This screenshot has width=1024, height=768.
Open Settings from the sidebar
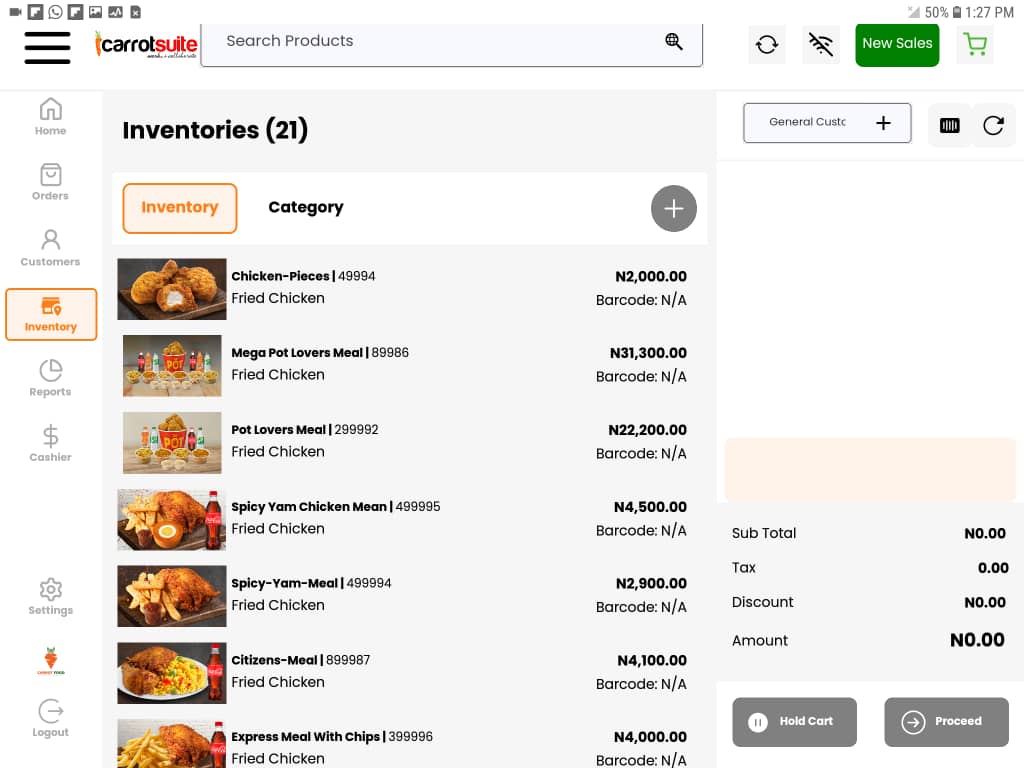click(x=51, y=597)
